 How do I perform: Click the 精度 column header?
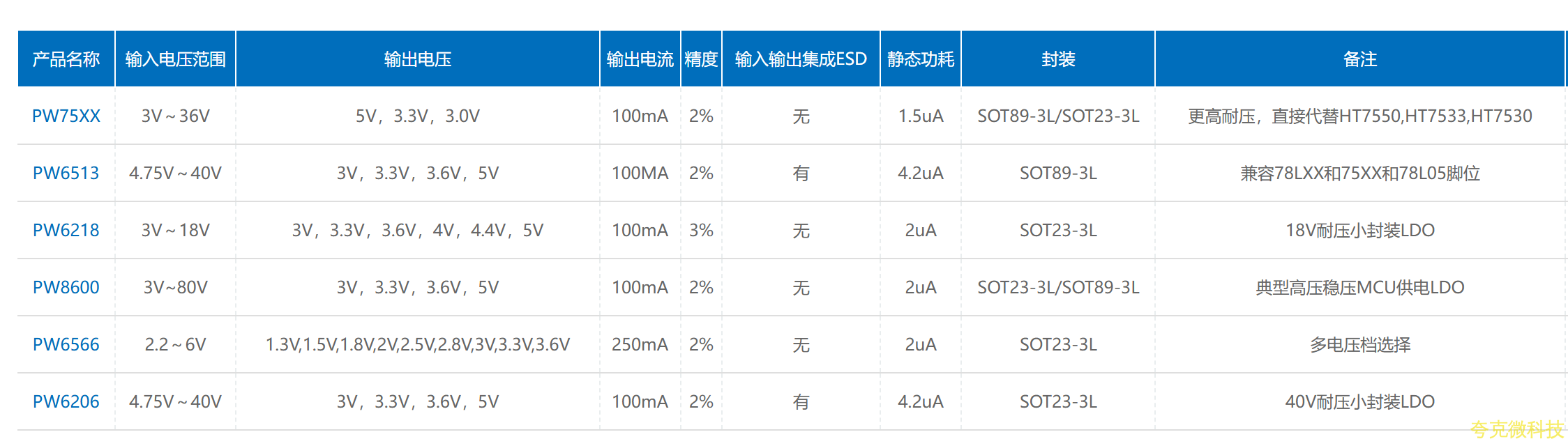[x=701, y=59]
